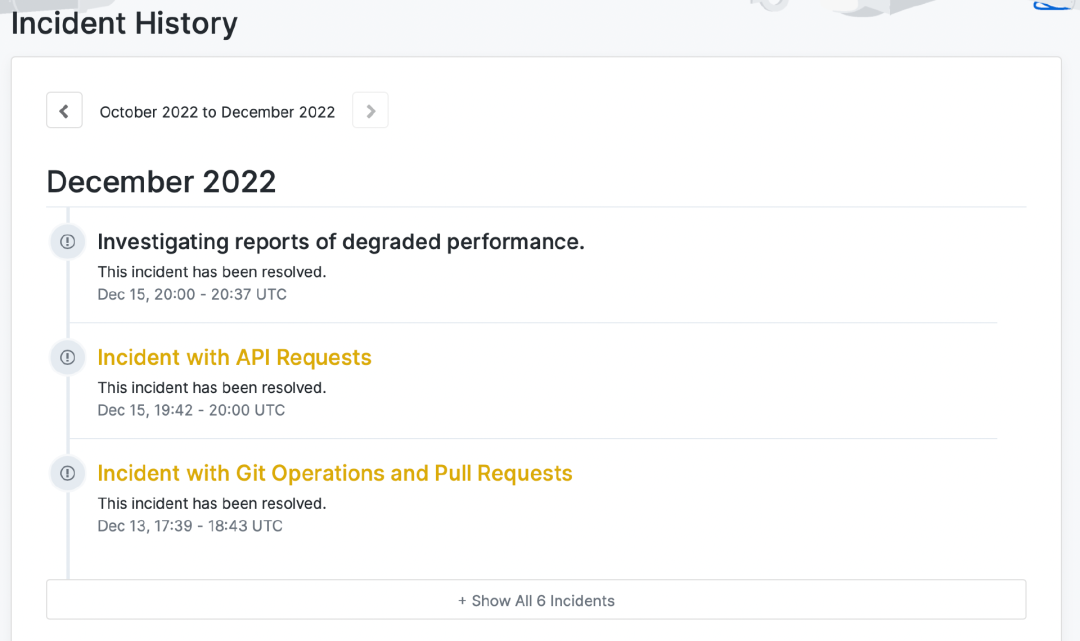Viewport: 1080px width, 641px height.
Task: Click the timeline line between the first two incident icons
Action: click(68, 300)
